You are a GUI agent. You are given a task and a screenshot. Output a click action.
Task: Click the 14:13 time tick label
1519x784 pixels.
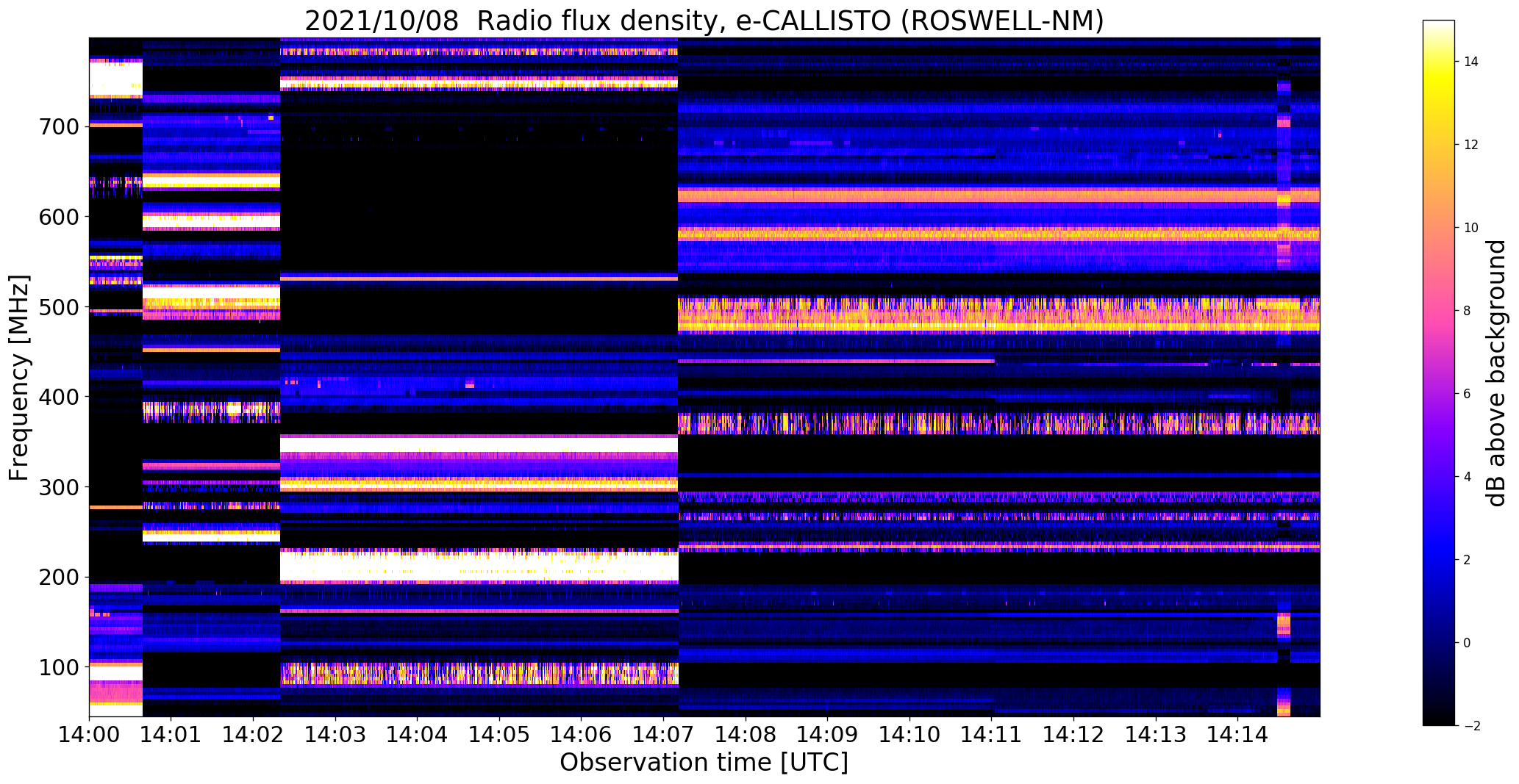point(1156,733)
